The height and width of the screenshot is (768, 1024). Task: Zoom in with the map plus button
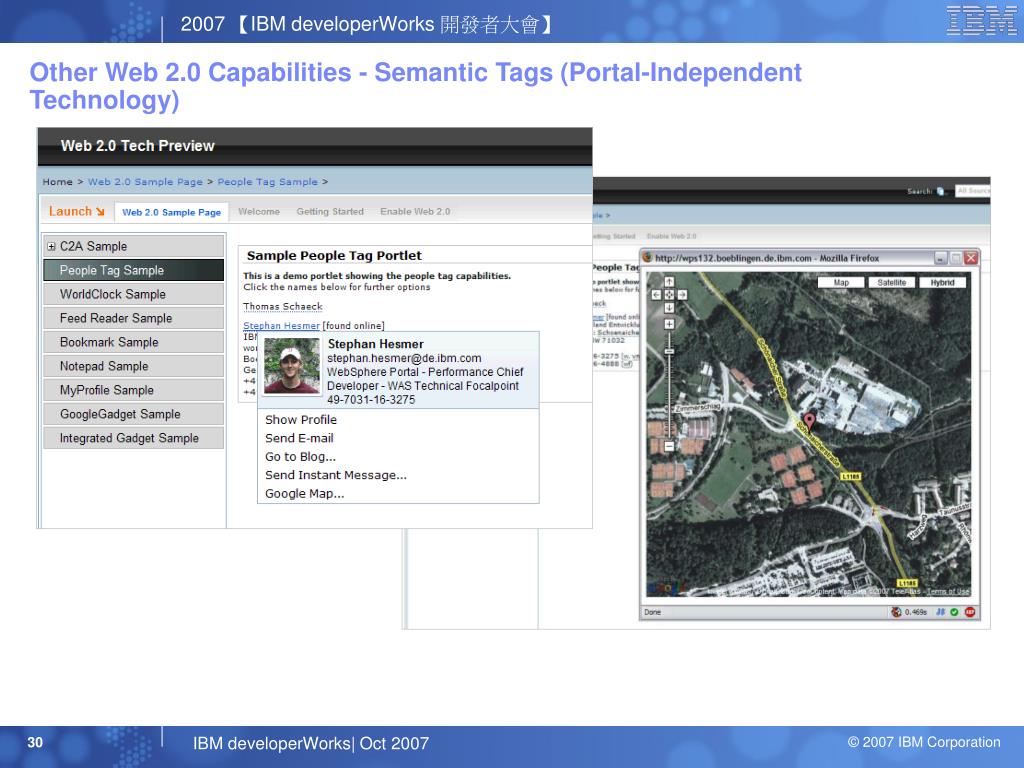(x=669, y=324)
